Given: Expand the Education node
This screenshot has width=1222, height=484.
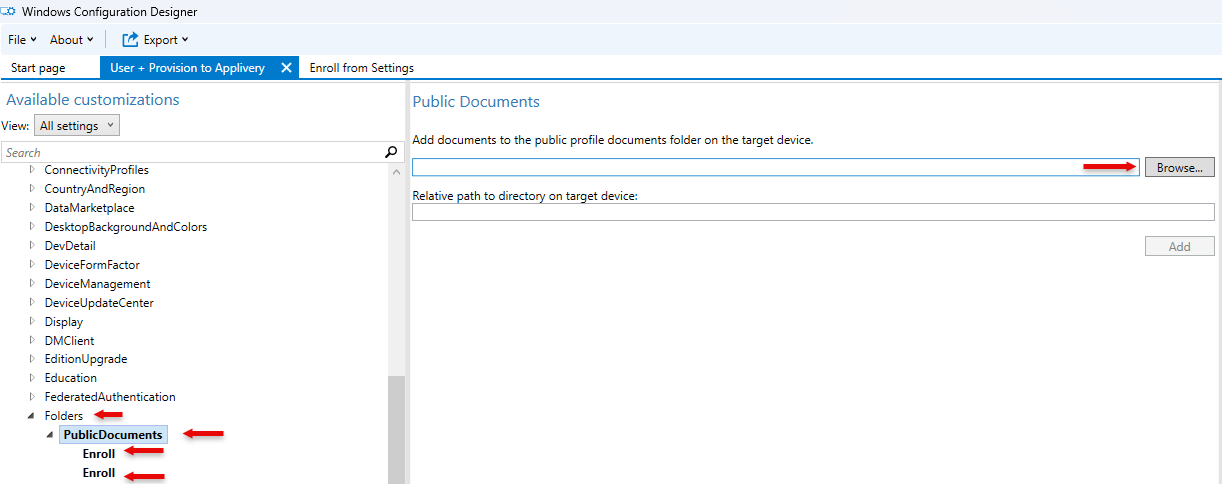Looking at the screenshot, I should tap(33, 378).
